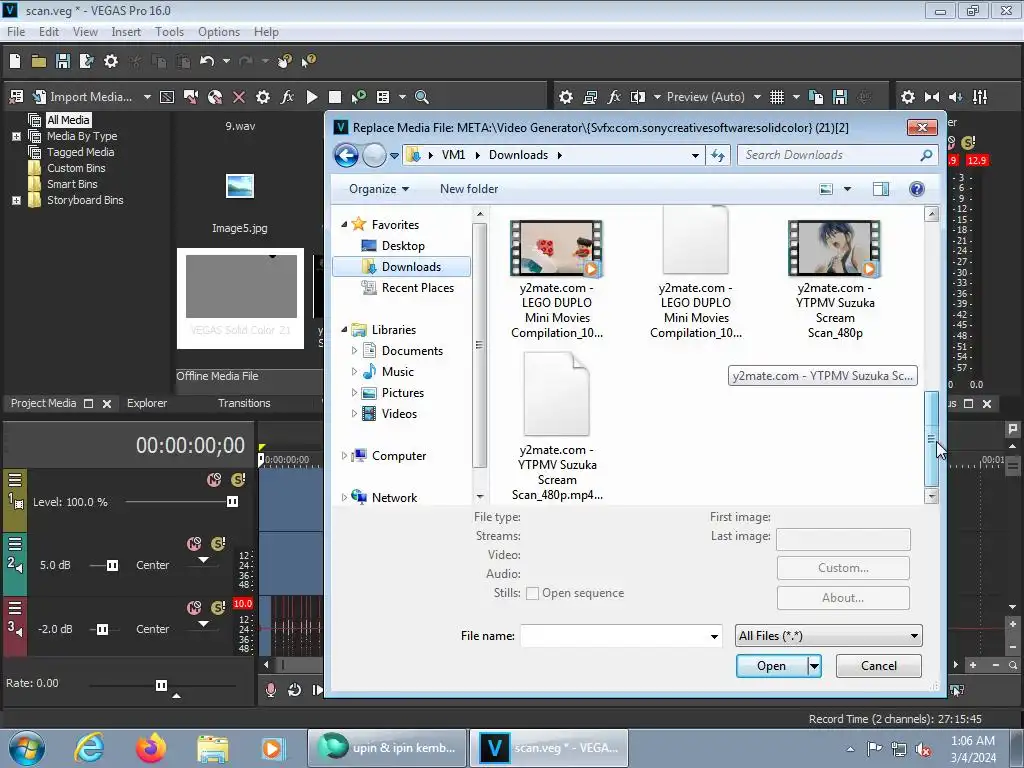
Task: Click the dialog Help question icon
Action: (x=916, y=189)
